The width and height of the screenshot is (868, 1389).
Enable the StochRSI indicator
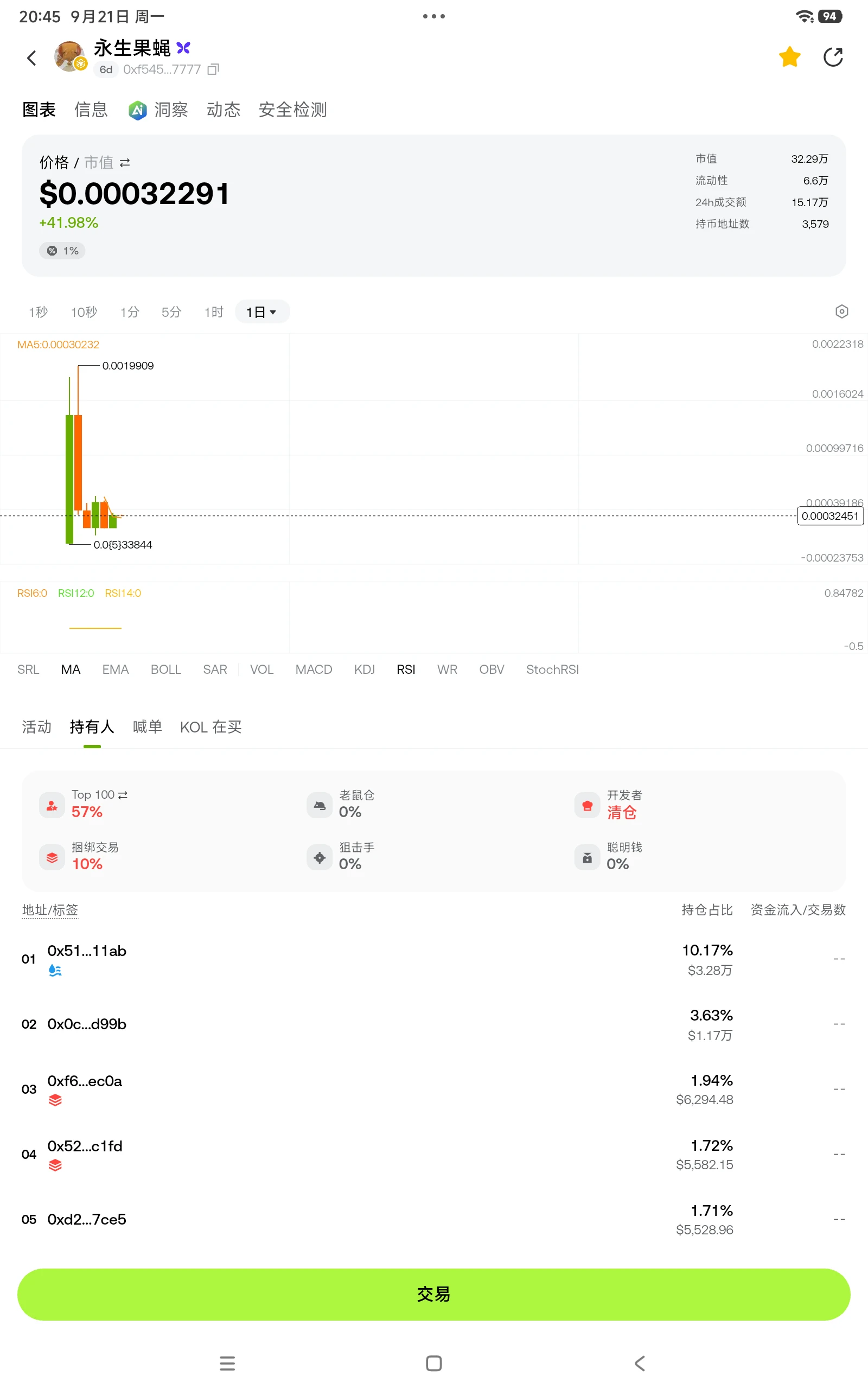[552, 669]
